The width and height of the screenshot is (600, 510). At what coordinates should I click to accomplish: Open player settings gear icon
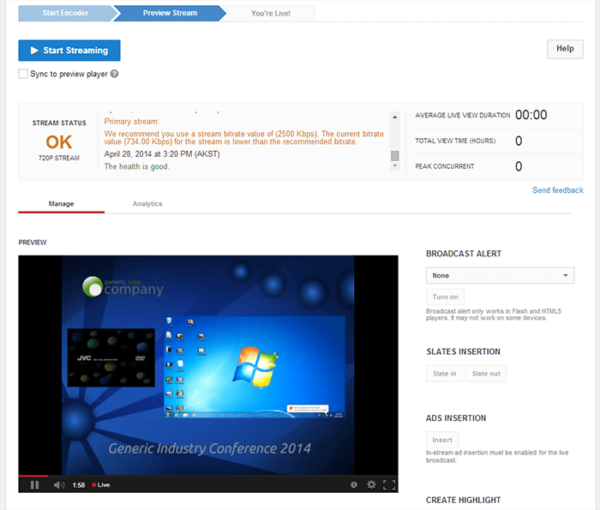(x=371, y=485)
